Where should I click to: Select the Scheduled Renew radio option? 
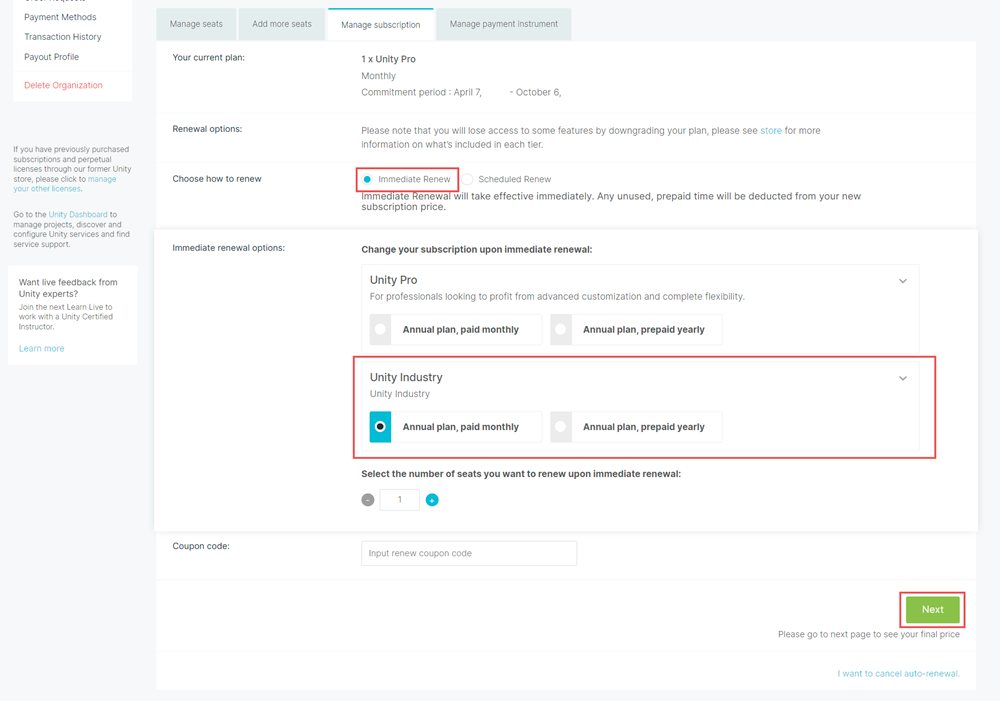468,179
